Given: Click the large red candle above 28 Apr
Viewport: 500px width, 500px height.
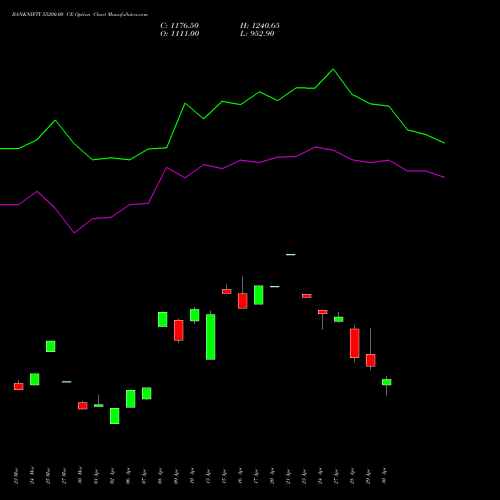Looking at the screenshot, I should pyautogui.click(x=355, y=343).
